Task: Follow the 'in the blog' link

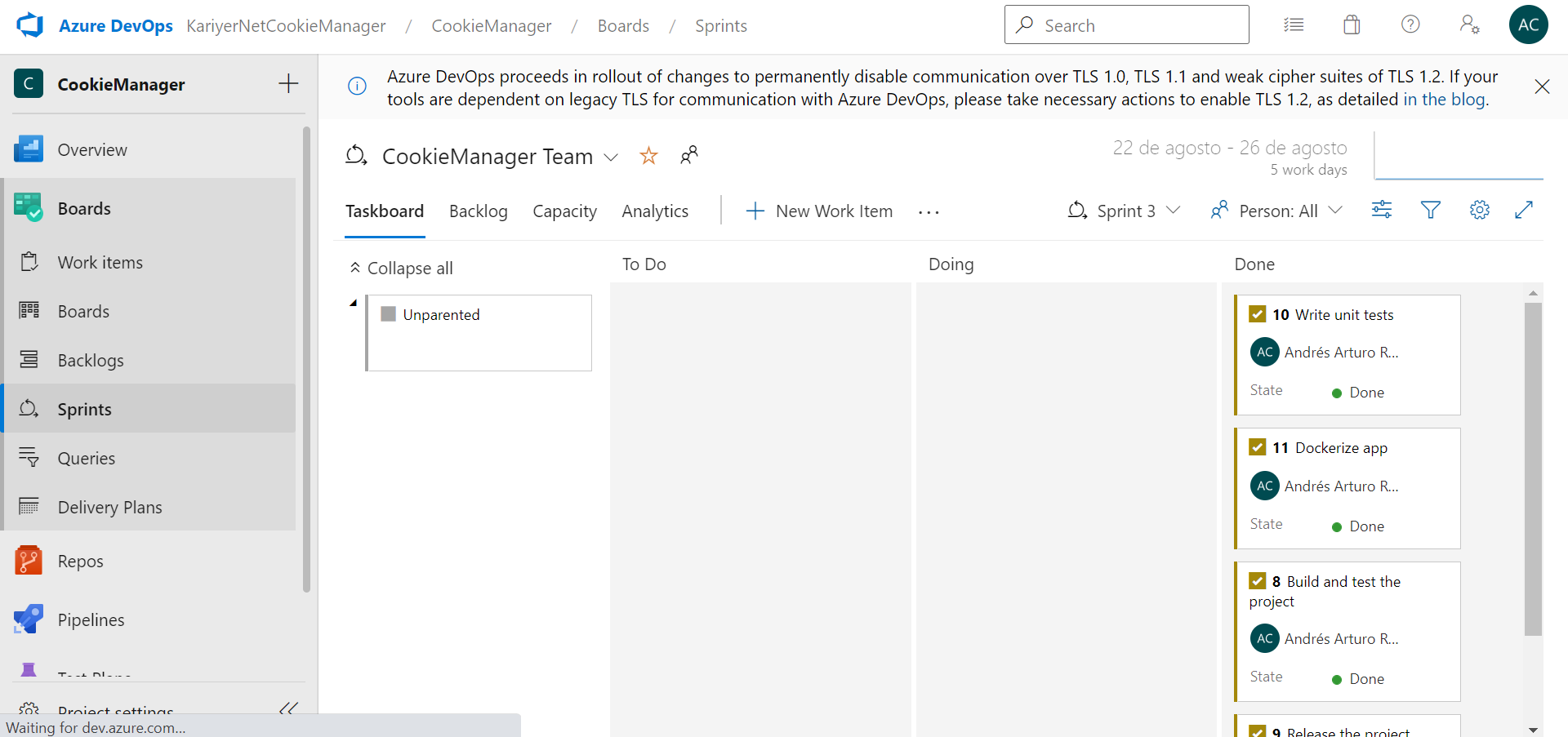Action: (x=1444, y=100)
